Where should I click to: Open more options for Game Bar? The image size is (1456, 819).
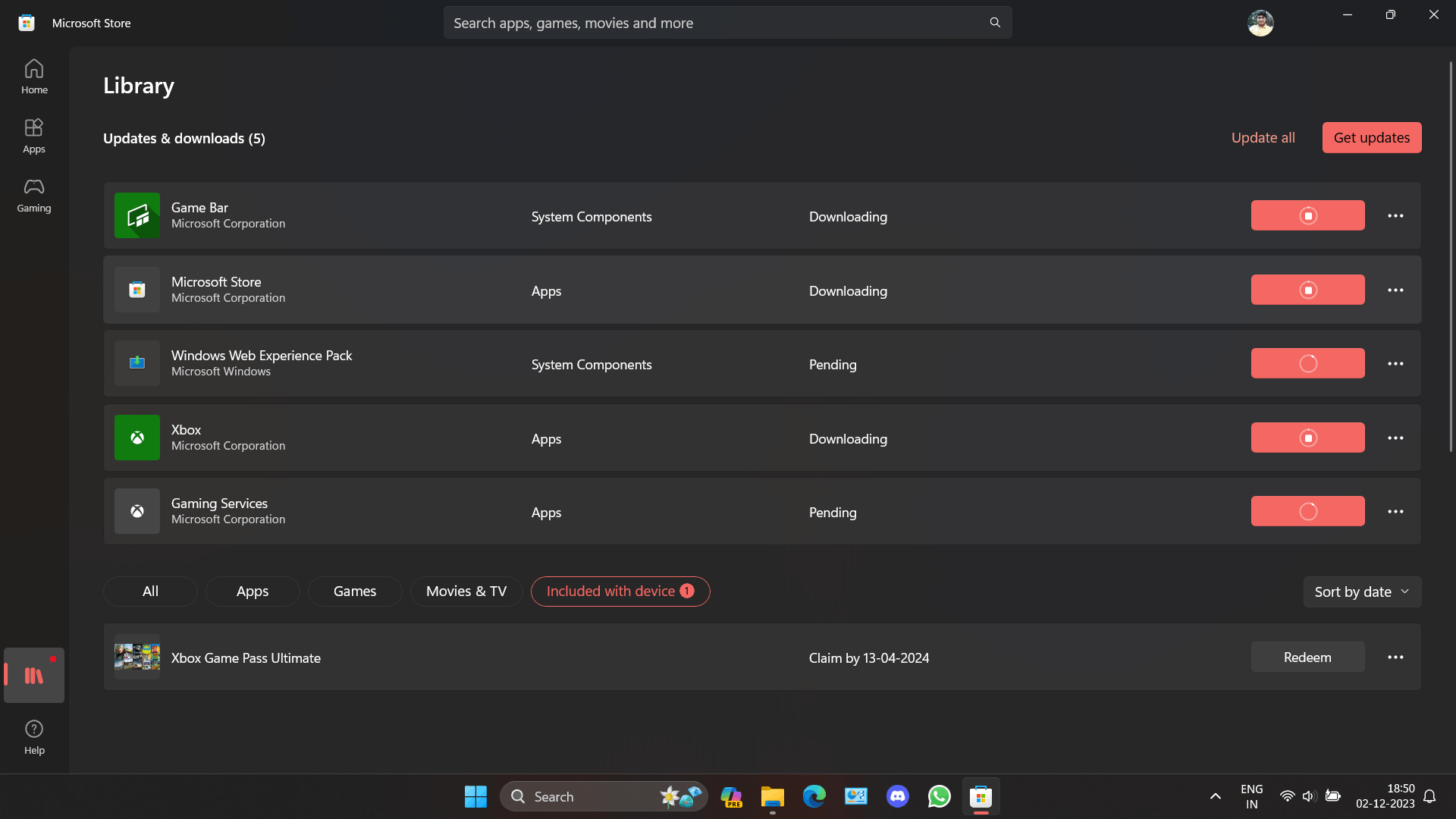(x=1395, y=216)
